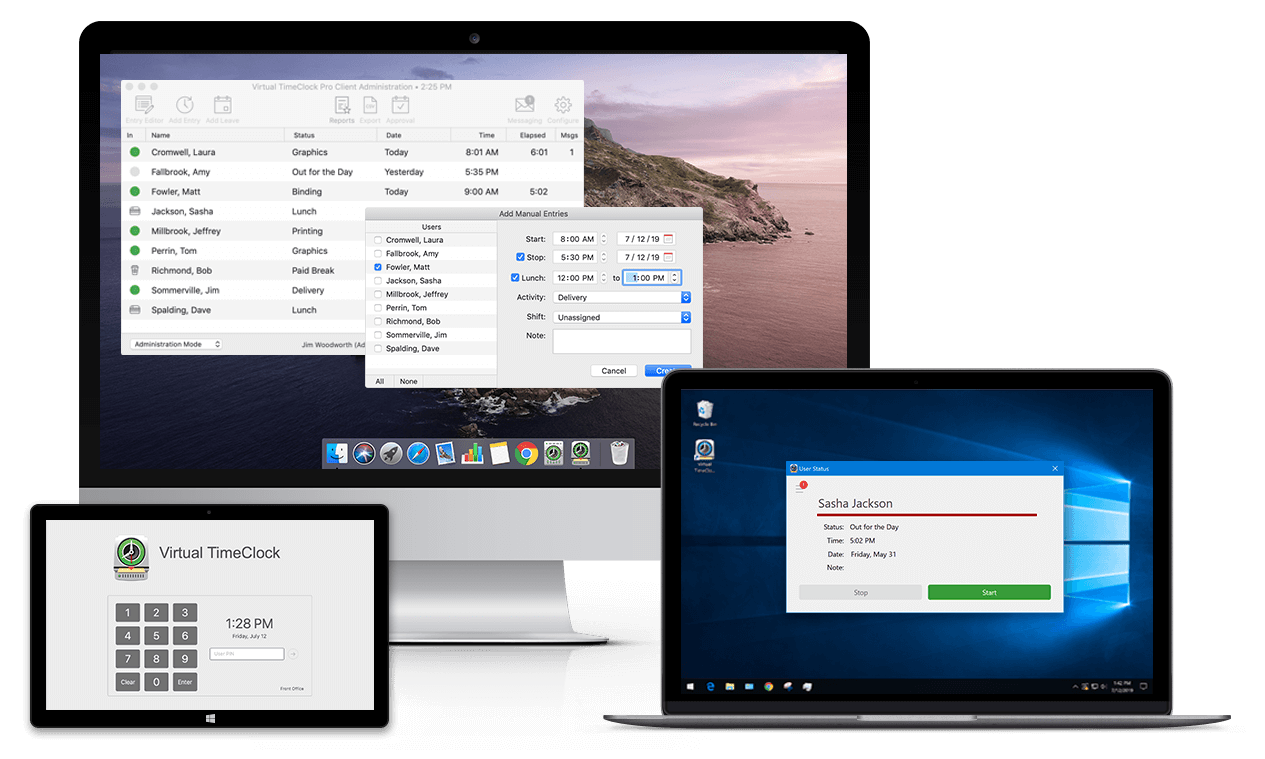Click the Add Leave calendar icon

tap(222, 105)
